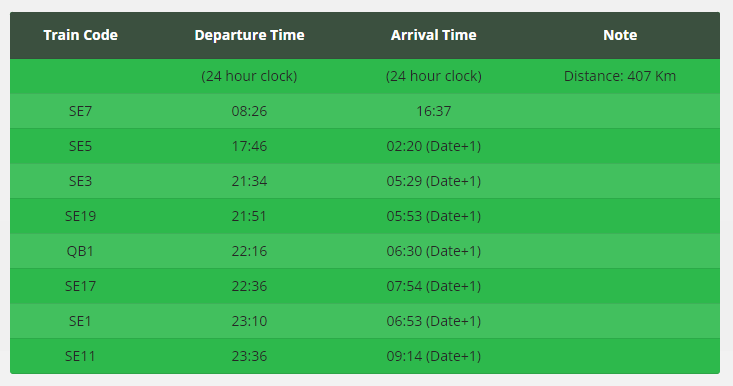Click the Distance: 407 Km note
This screenshot has height=386, width=733.
[x=620, y=76]
